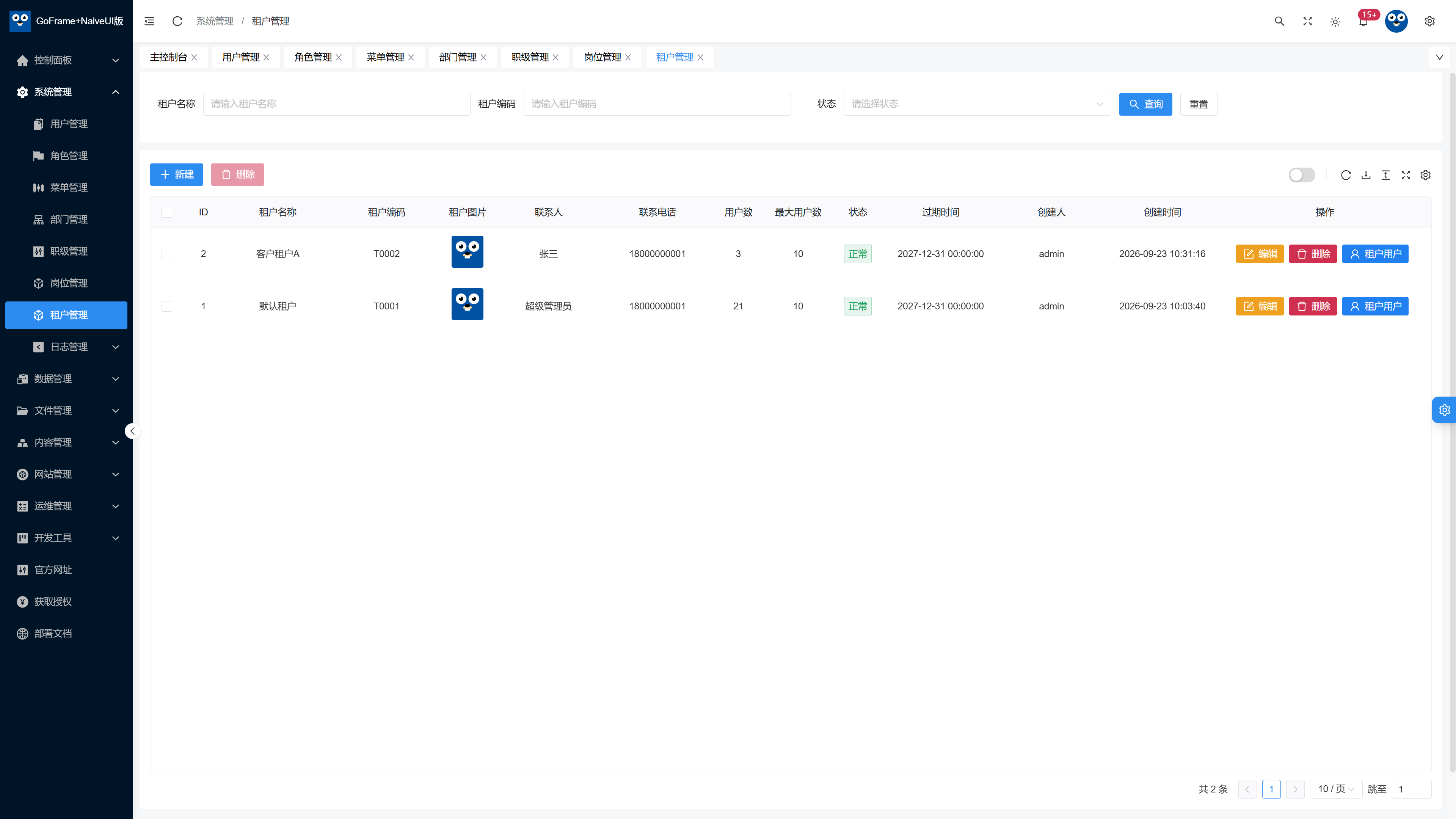1456x819 pixels.
Task: Click the page reload icon in header
Action: (177, 21)
